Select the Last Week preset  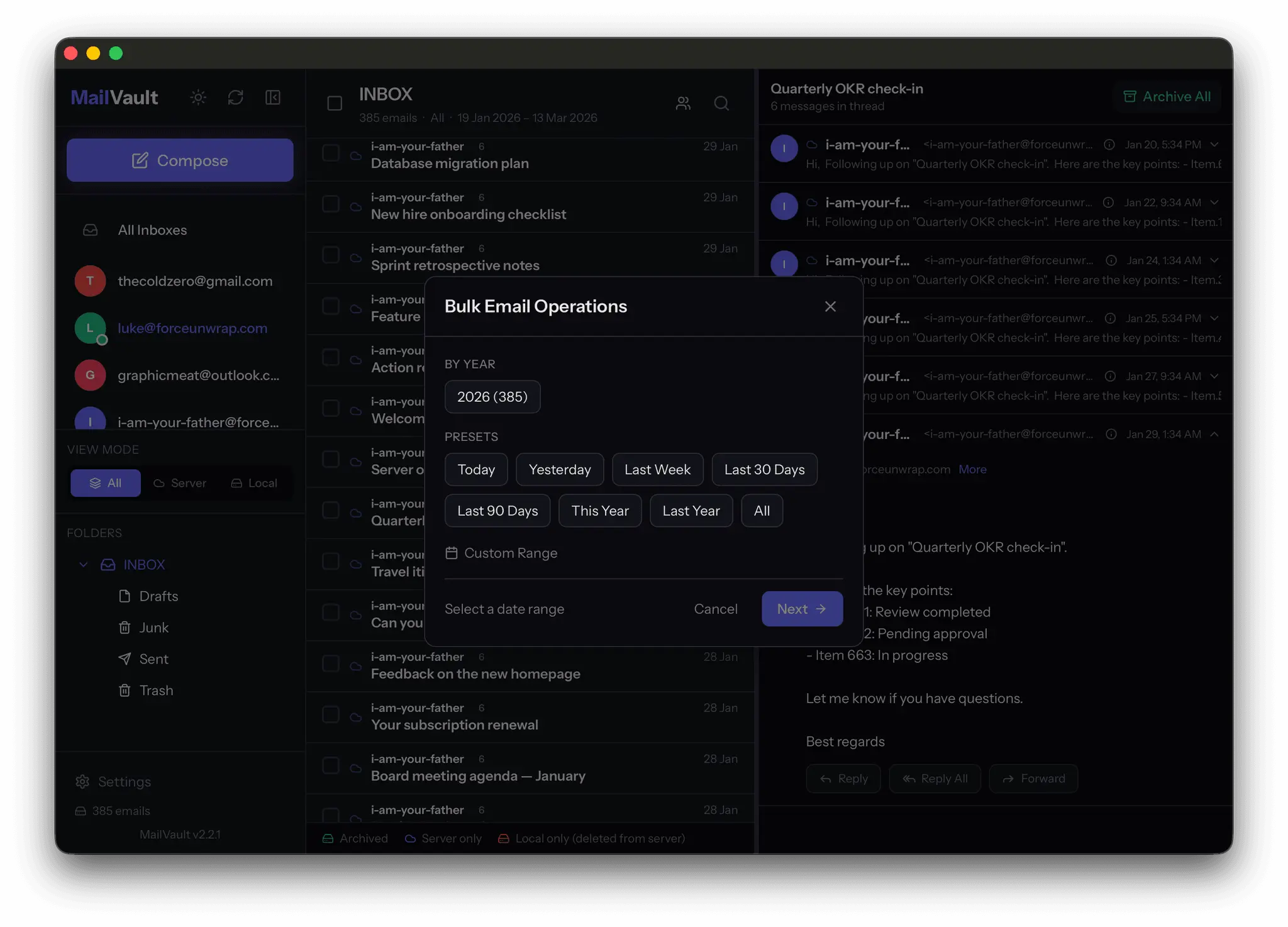pyautogui.click(x=658, y=470)
